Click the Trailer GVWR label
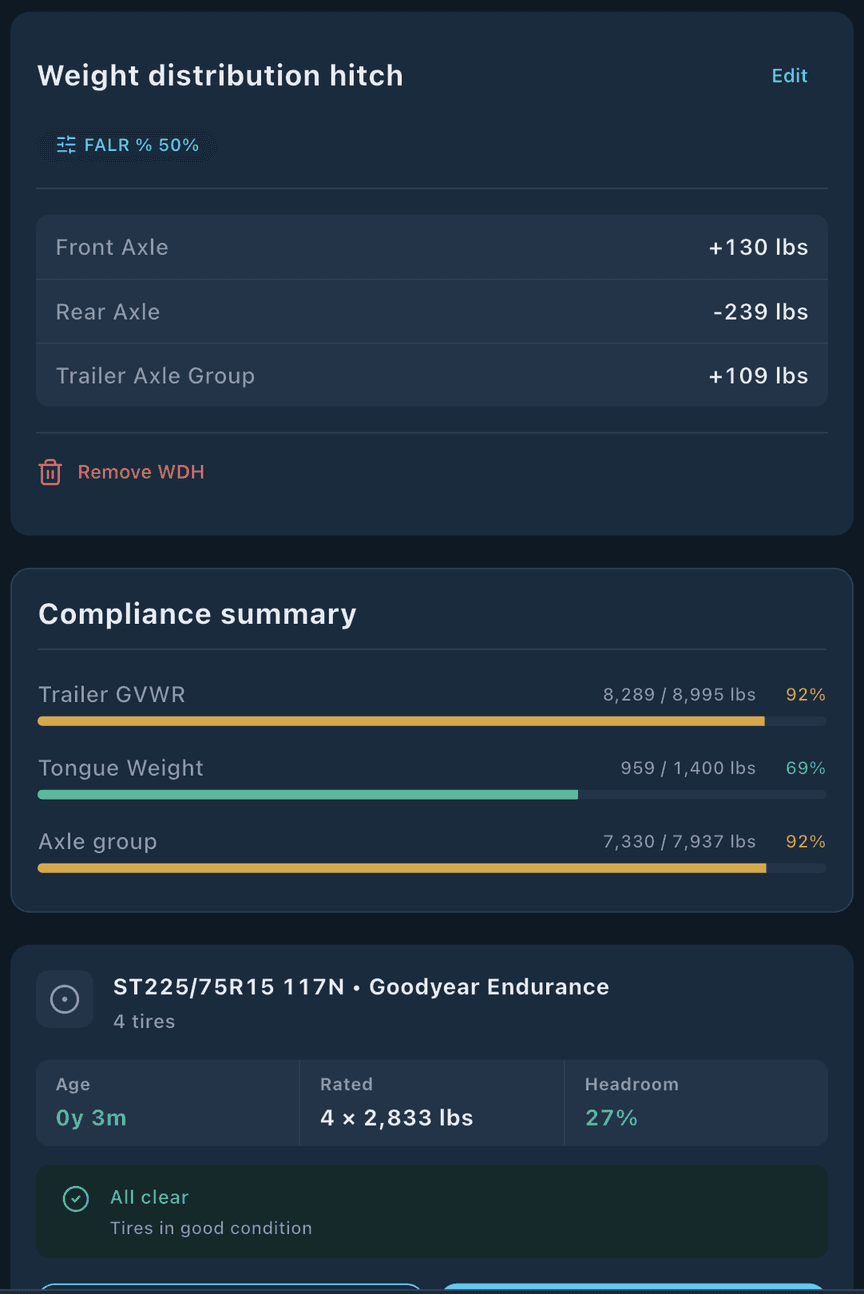This screenshot has height=1294, width=864. click(112, 695)
